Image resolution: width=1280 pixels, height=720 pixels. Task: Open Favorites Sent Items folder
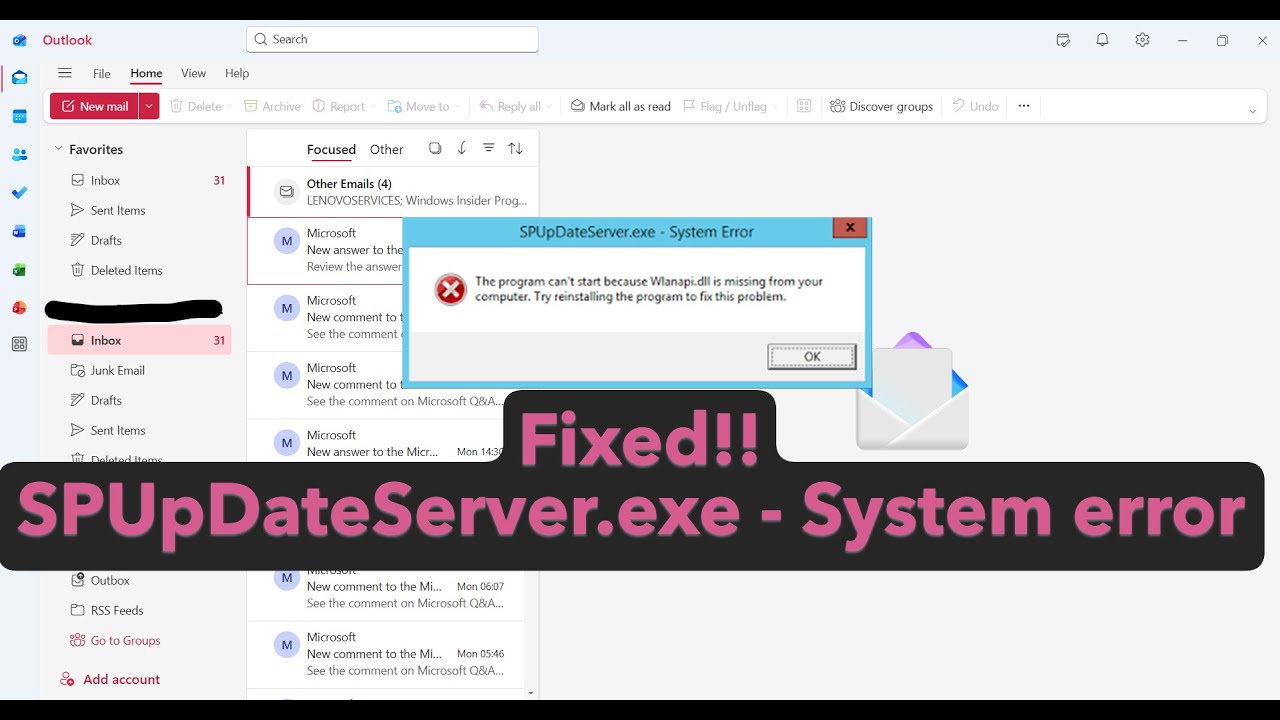(x=140, y=210)
